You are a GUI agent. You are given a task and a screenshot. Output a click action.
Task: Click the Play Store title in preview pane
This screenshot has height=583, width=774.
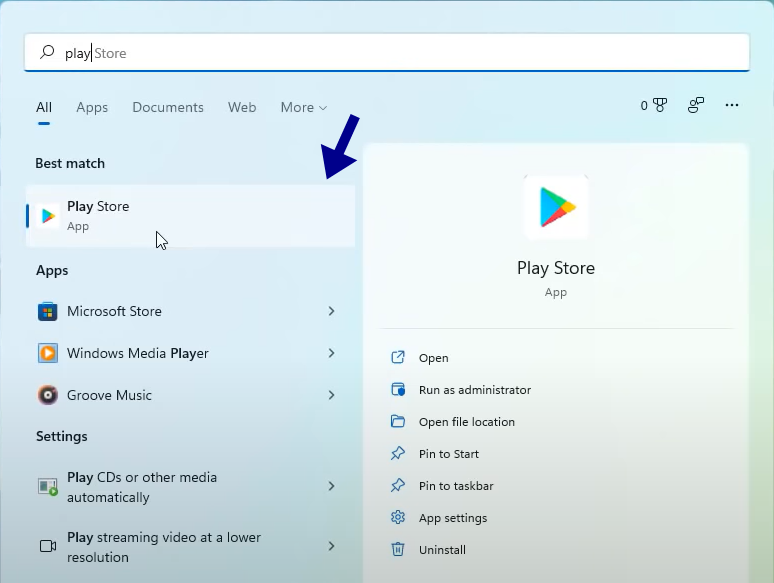556,268
